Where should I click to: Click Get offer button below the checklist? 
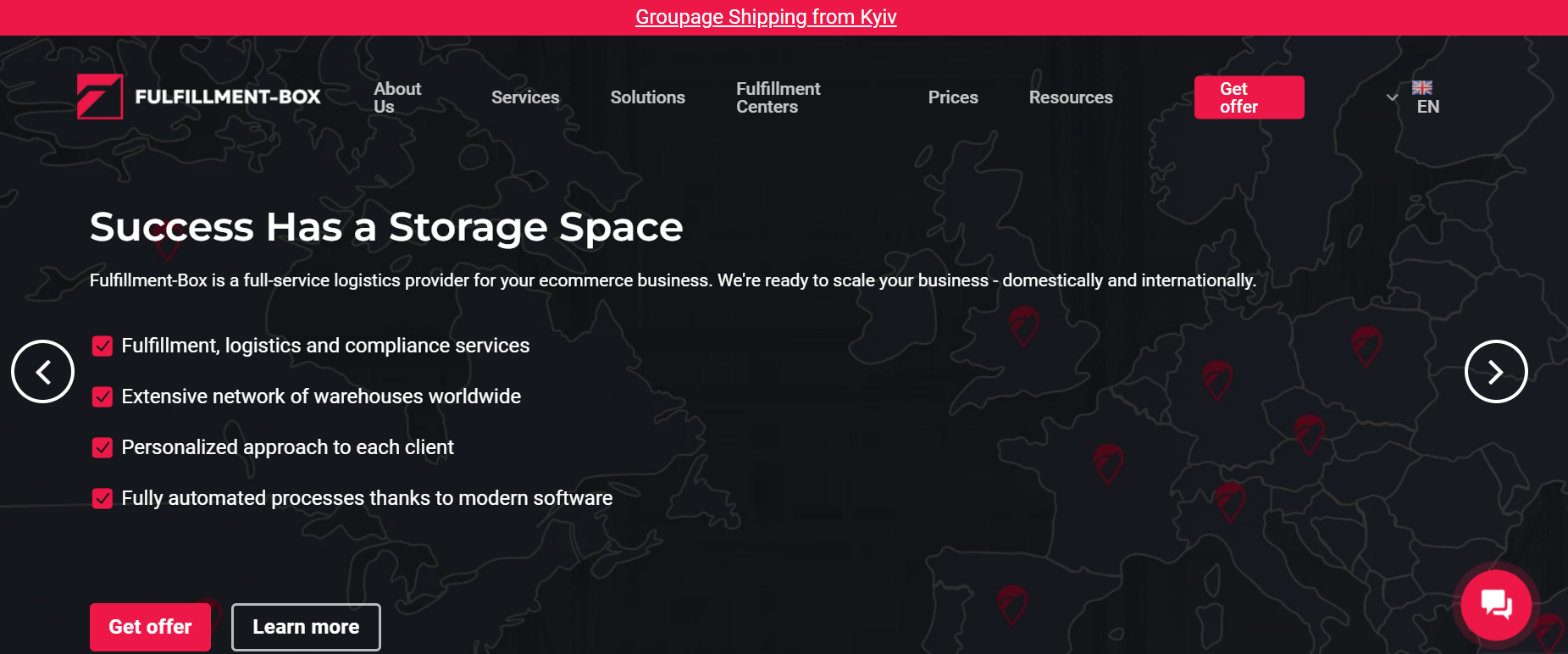150,627
